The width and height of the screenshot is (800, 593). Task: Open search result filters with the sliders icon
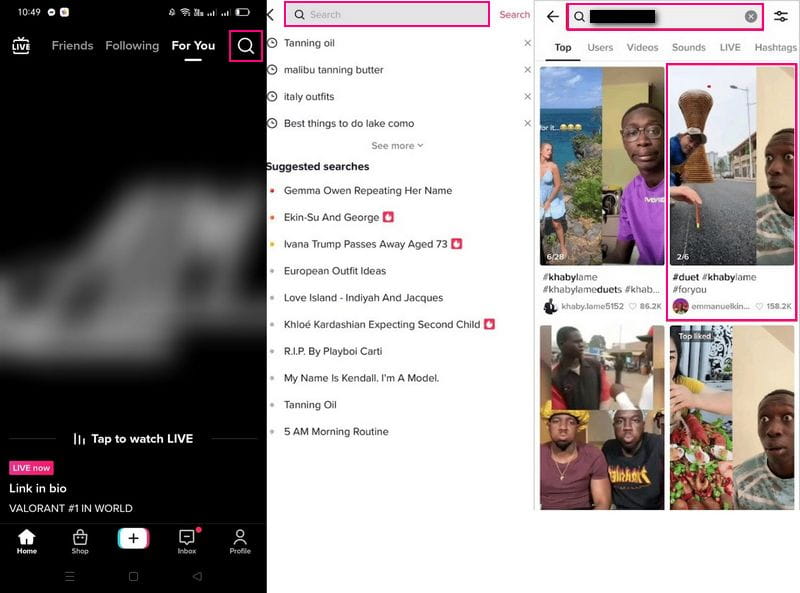[x=782, y=17]
